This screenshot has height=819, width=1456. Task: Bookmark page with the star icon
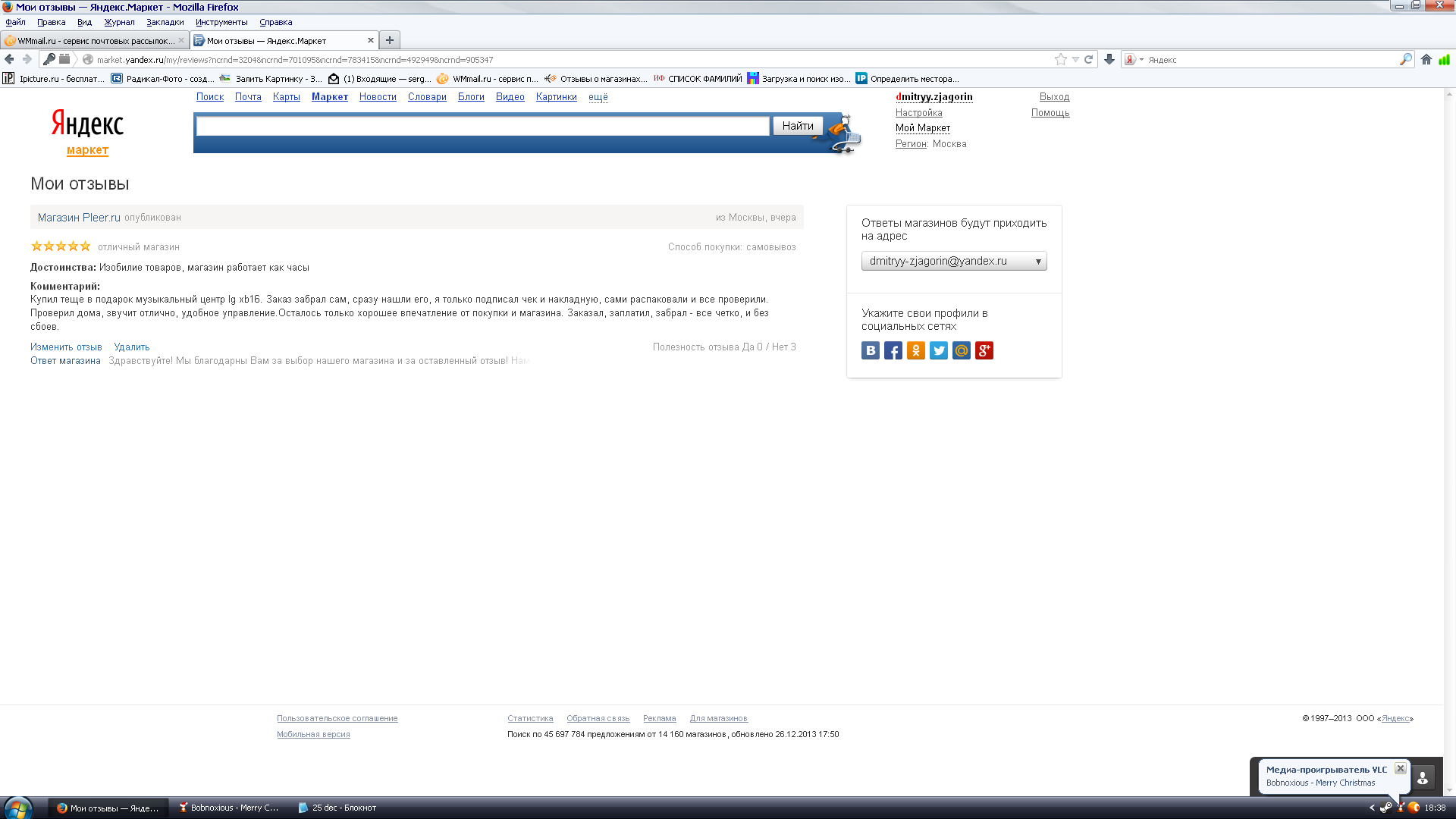pos(1060,59)
